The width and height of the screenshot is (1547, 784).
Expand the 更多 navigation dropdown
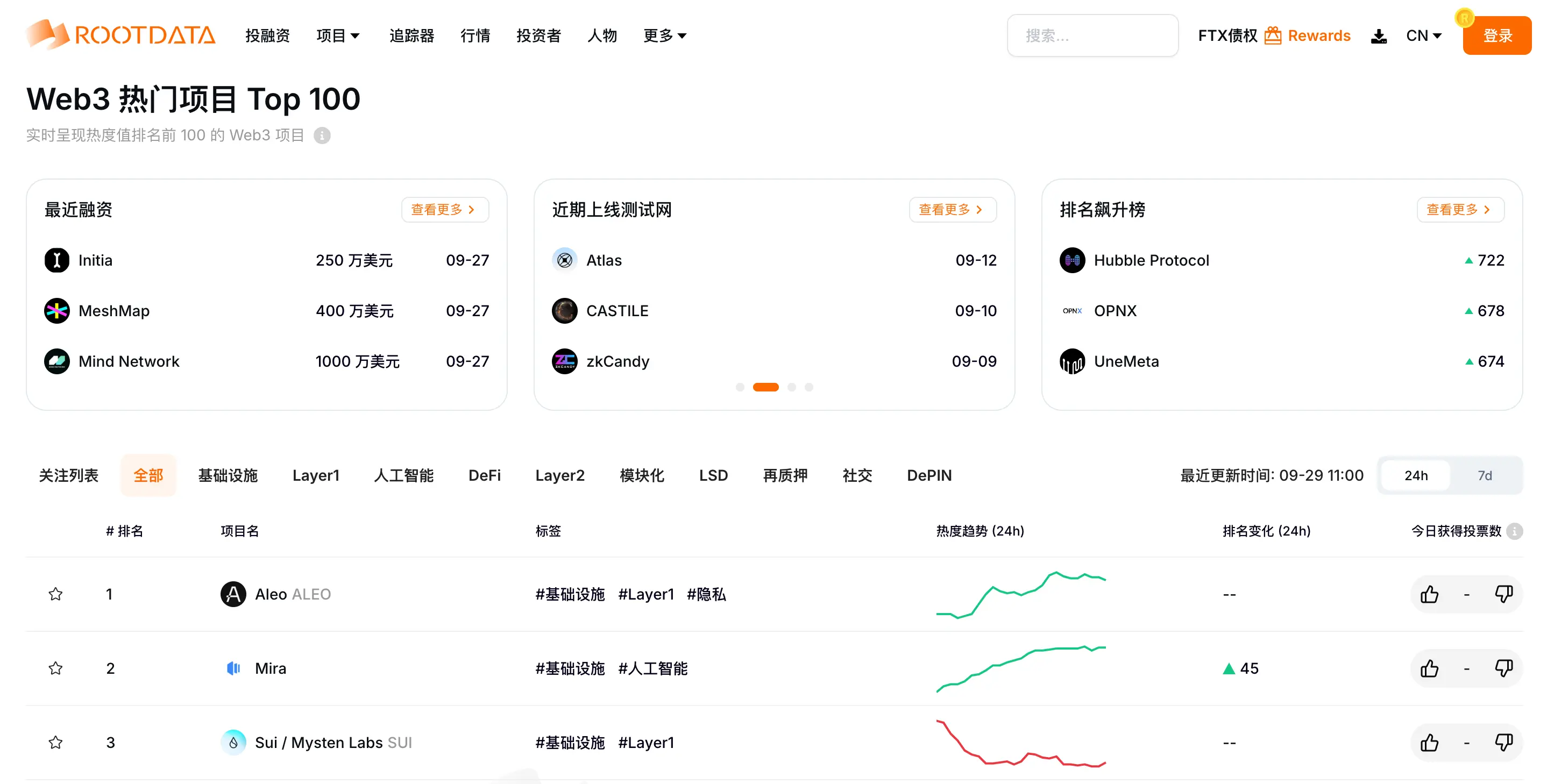665,36
